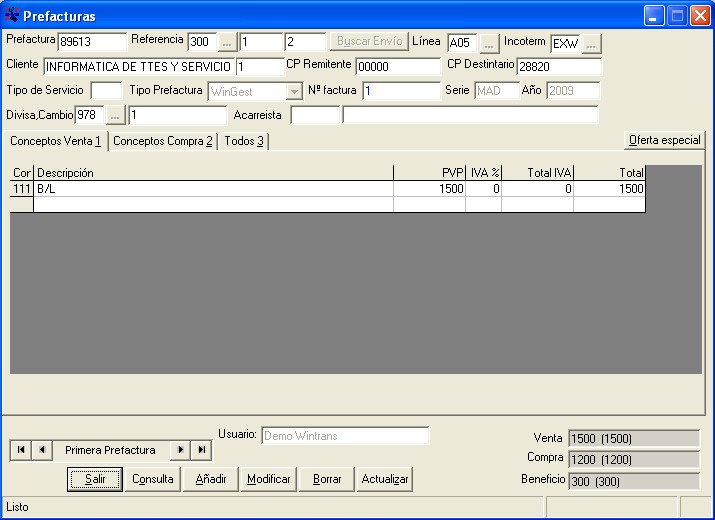Click the Listo status bar text
The height and width of the screenshot is (520, 715).
tap(17, 507)
